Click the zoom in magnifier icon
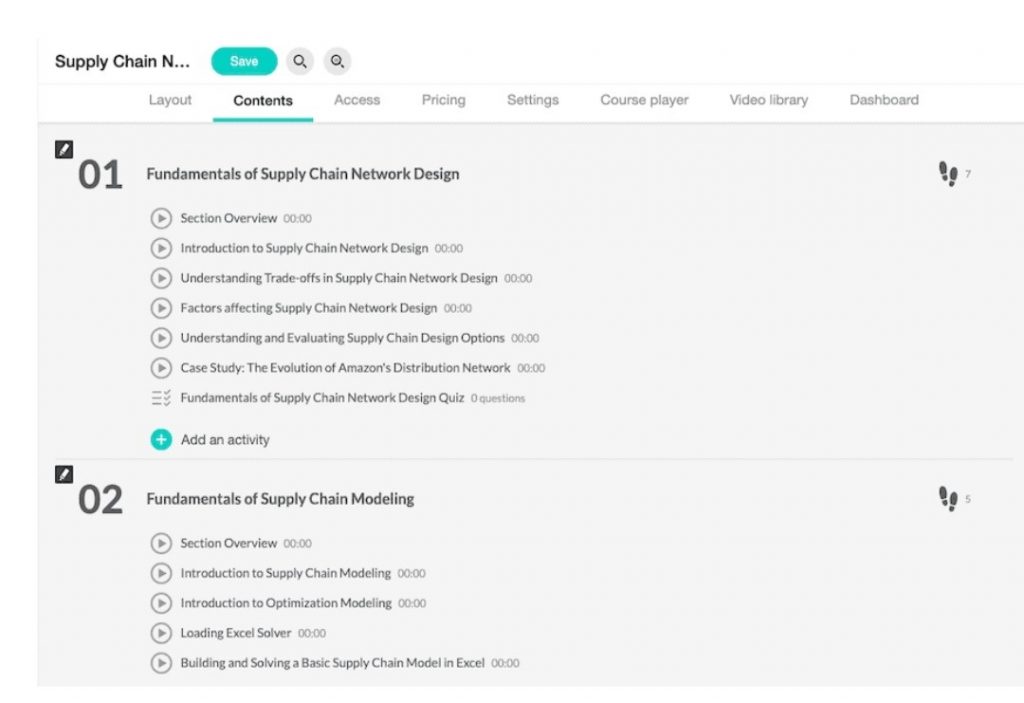This screenshot has height=703, width=1024. click(x=299, y=62)
